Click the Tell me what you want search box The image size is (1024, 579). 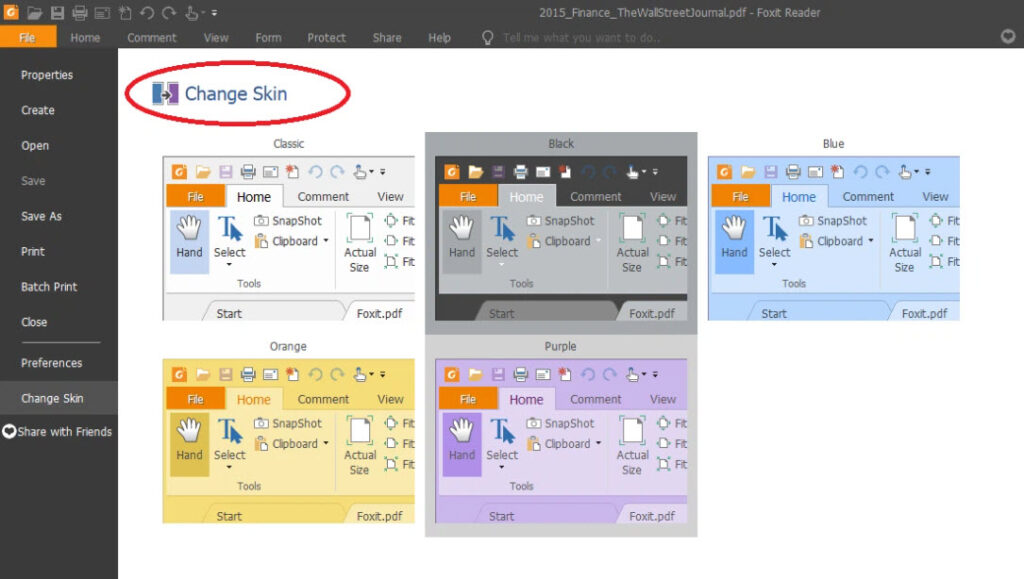pyautogui.click(x=580, y=38)
